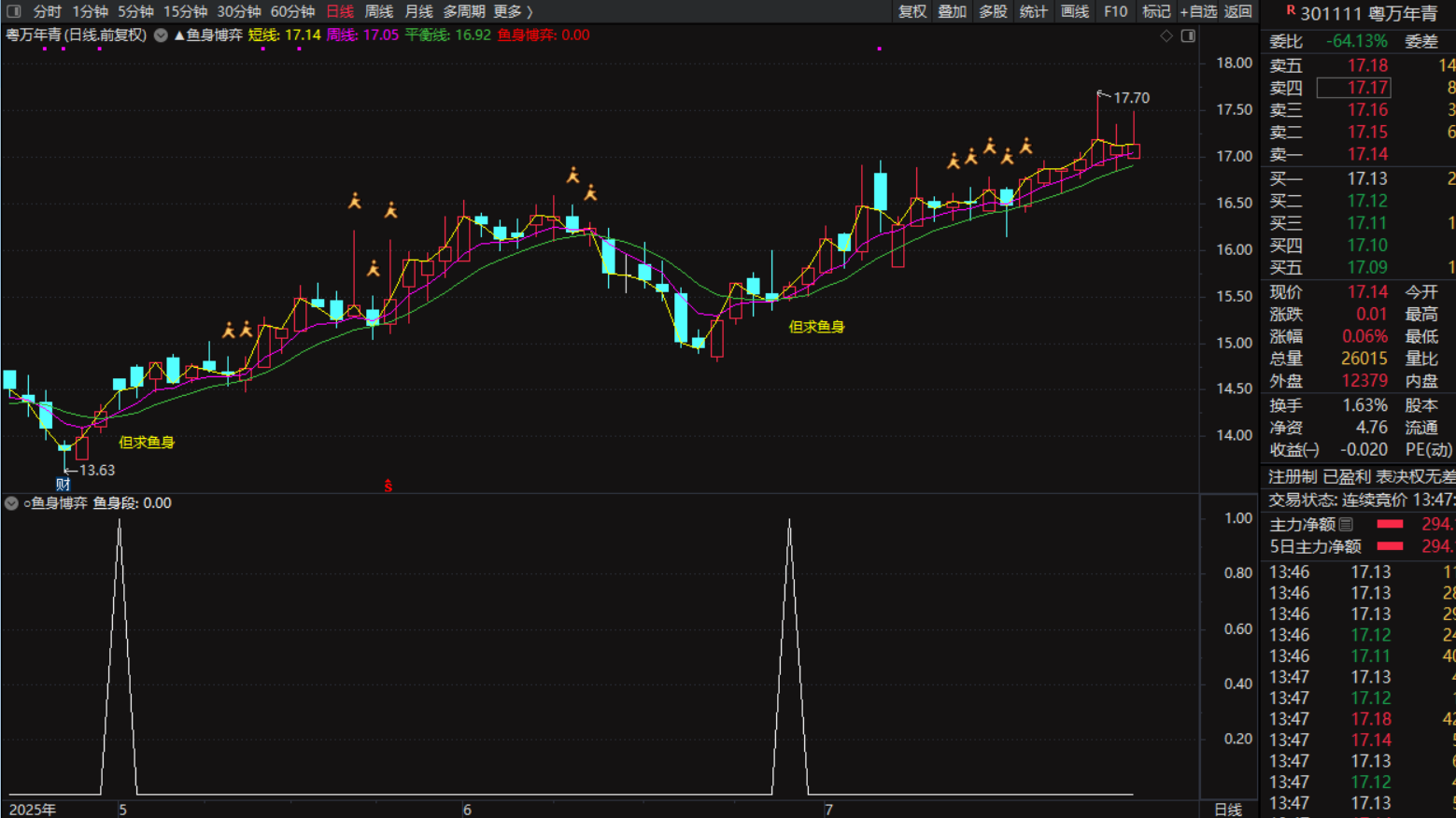Open the 标记 mark tool
Screen dimensions: 1456x818
(x=1155, y=11)
